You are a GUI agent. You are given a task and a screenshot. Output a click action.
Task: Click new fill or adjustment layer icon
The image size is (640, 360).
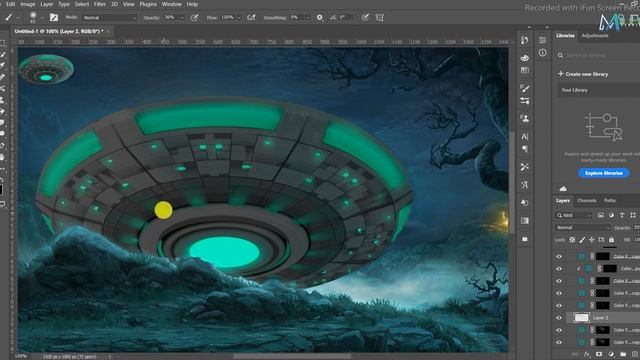611,354
